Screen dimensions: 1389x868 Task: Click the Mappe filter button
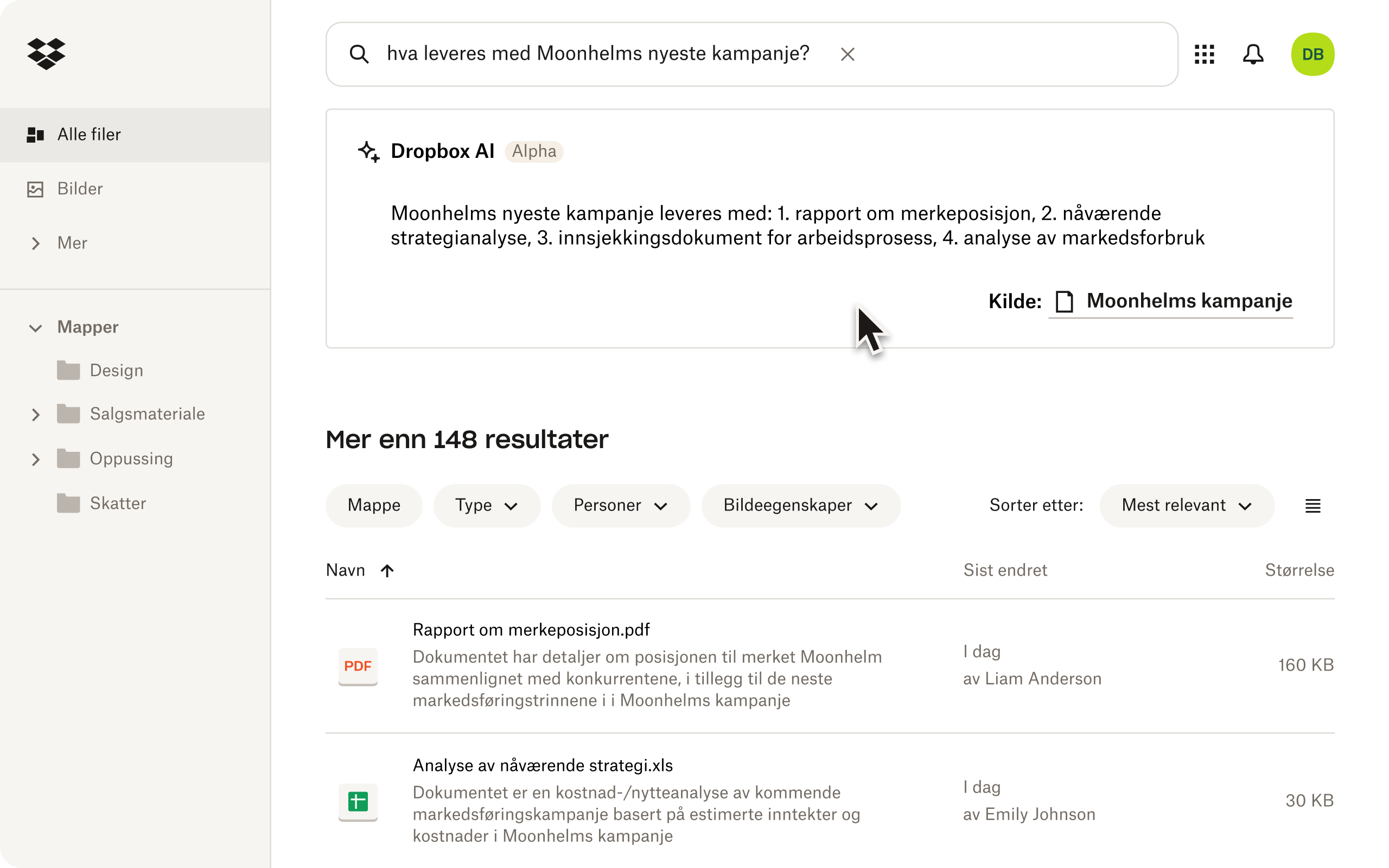(x=374, y=505)
